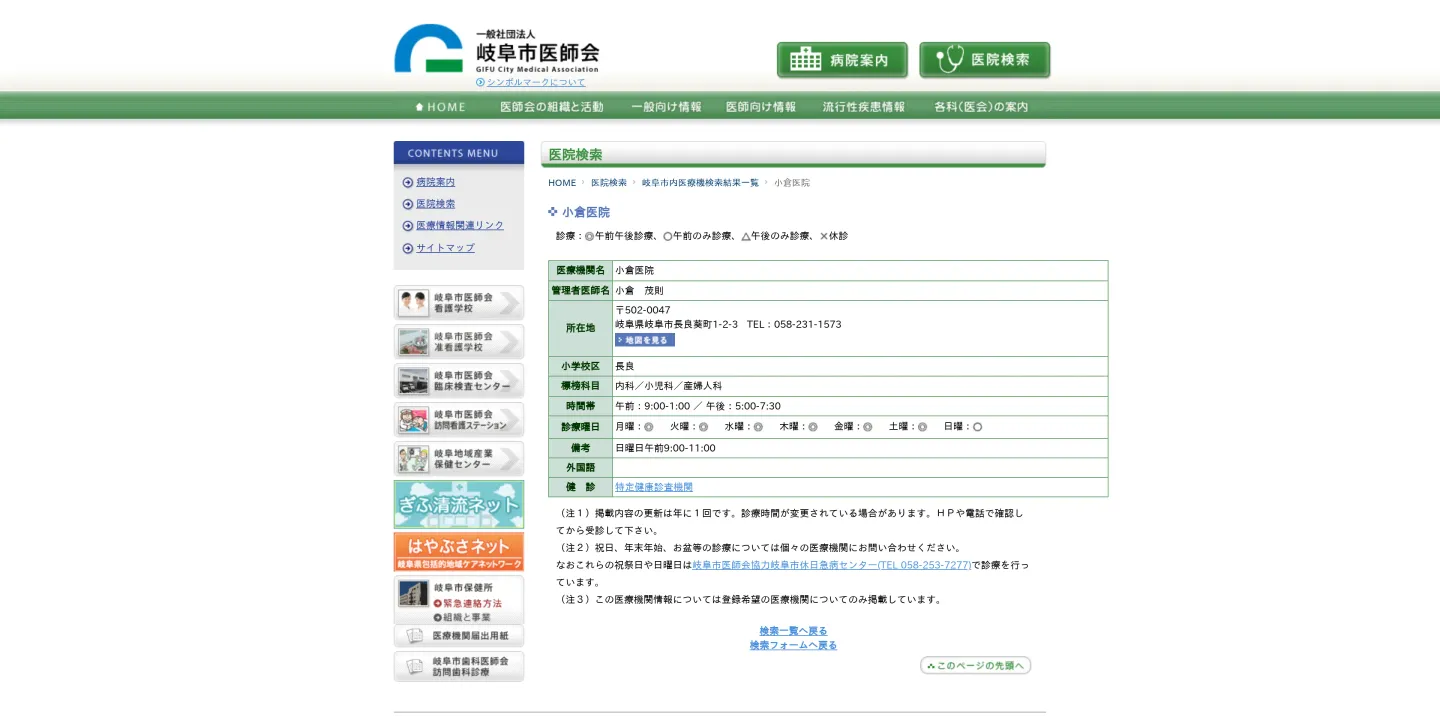Click 医院検索 in the breadcrumb trail
Viewport: 1440px width, 720px height.
tap(609, 183)
